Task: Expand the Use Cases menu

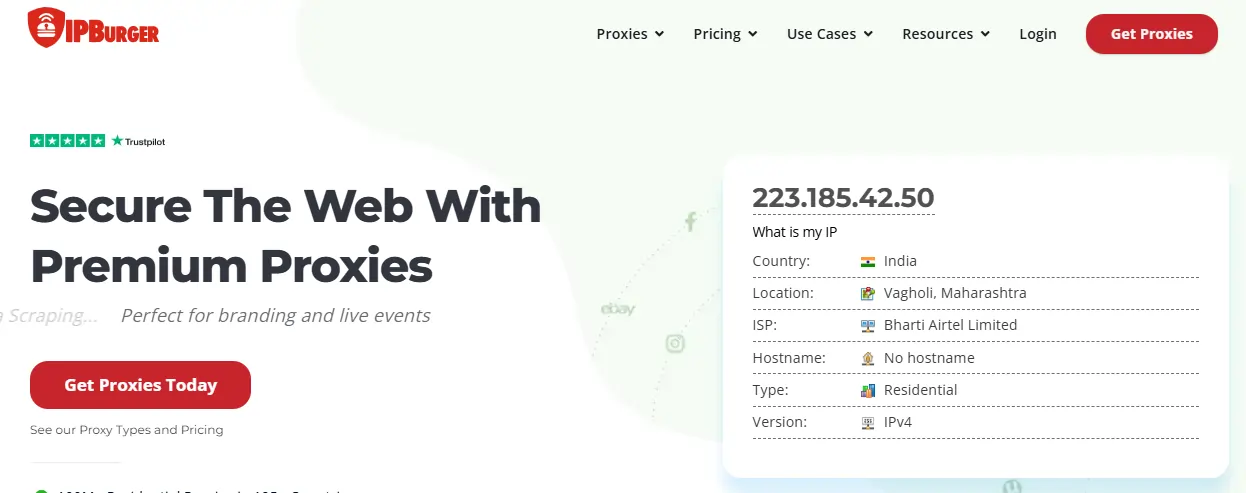Action: 830,34
